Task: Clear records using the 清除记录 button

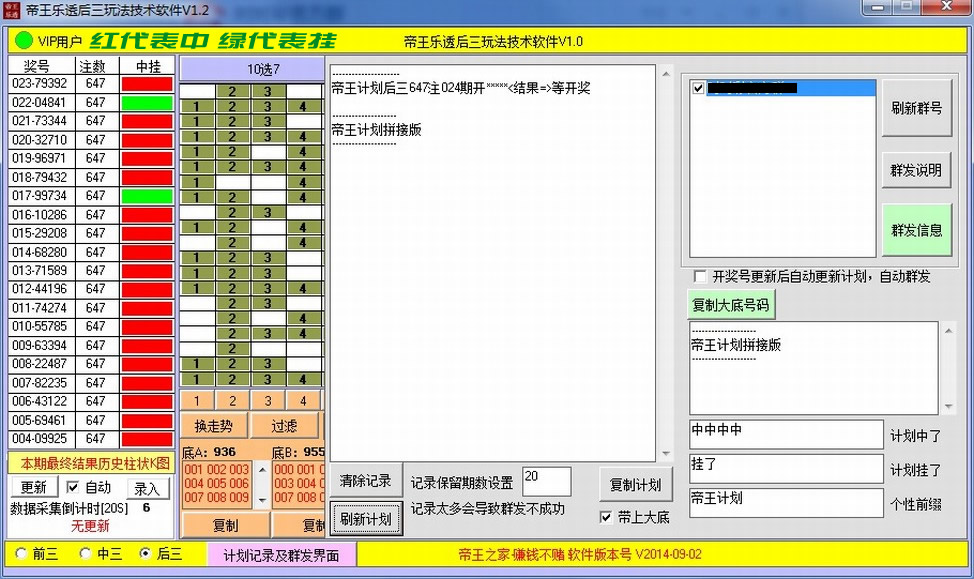Action: point(367,483)
